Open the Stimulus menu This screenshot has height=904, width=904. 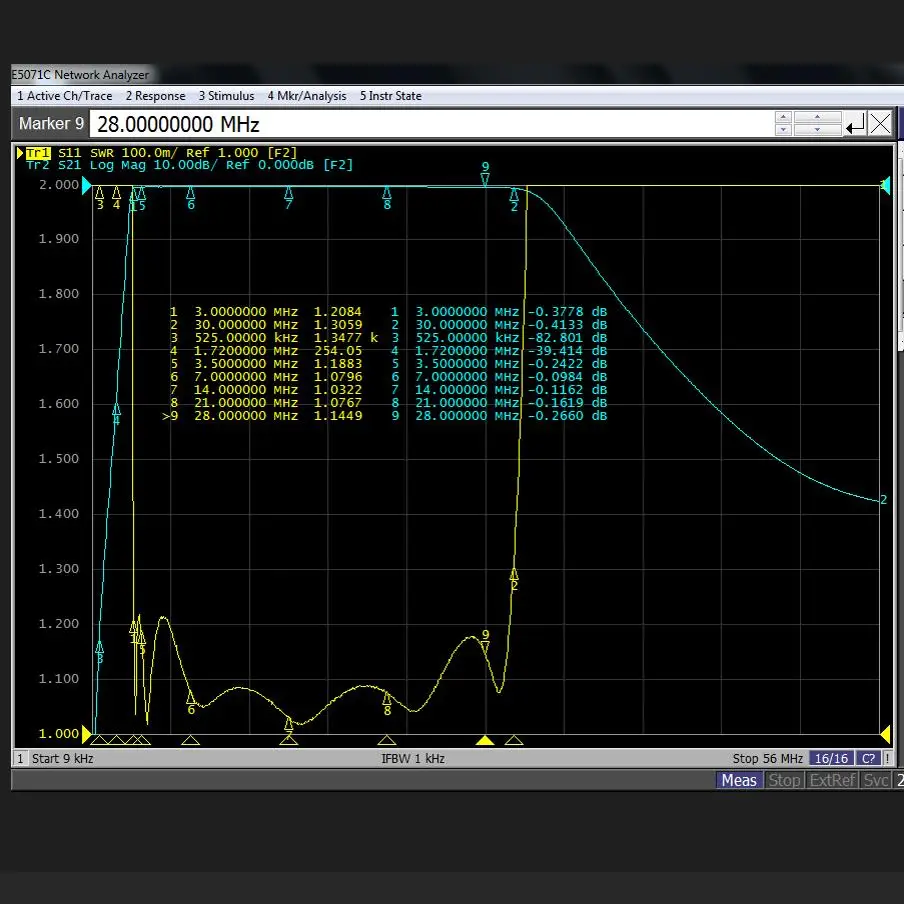click(226, 96)
